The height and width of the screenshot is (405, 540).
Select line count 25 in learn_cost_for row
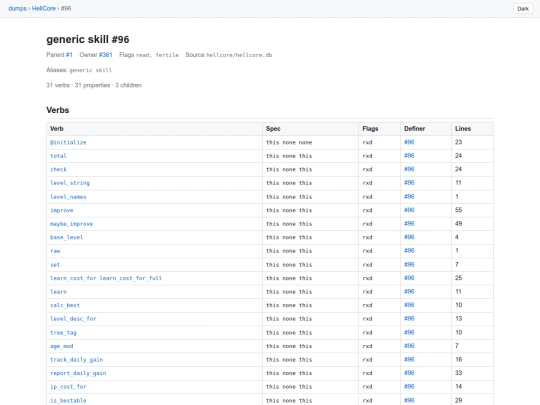[x=458, y=278]
